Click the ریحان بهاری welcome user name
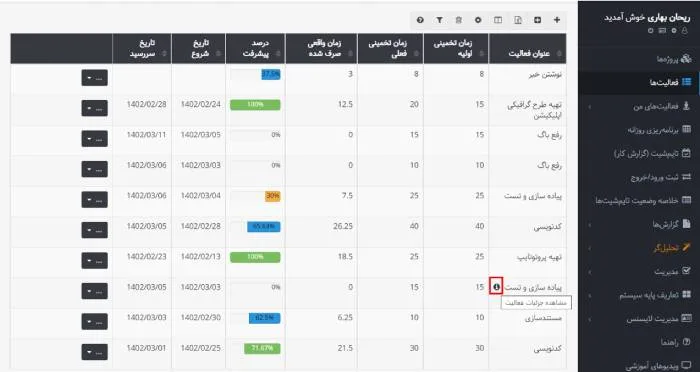Screen dimensions: 700x372 tap(669, 18)
